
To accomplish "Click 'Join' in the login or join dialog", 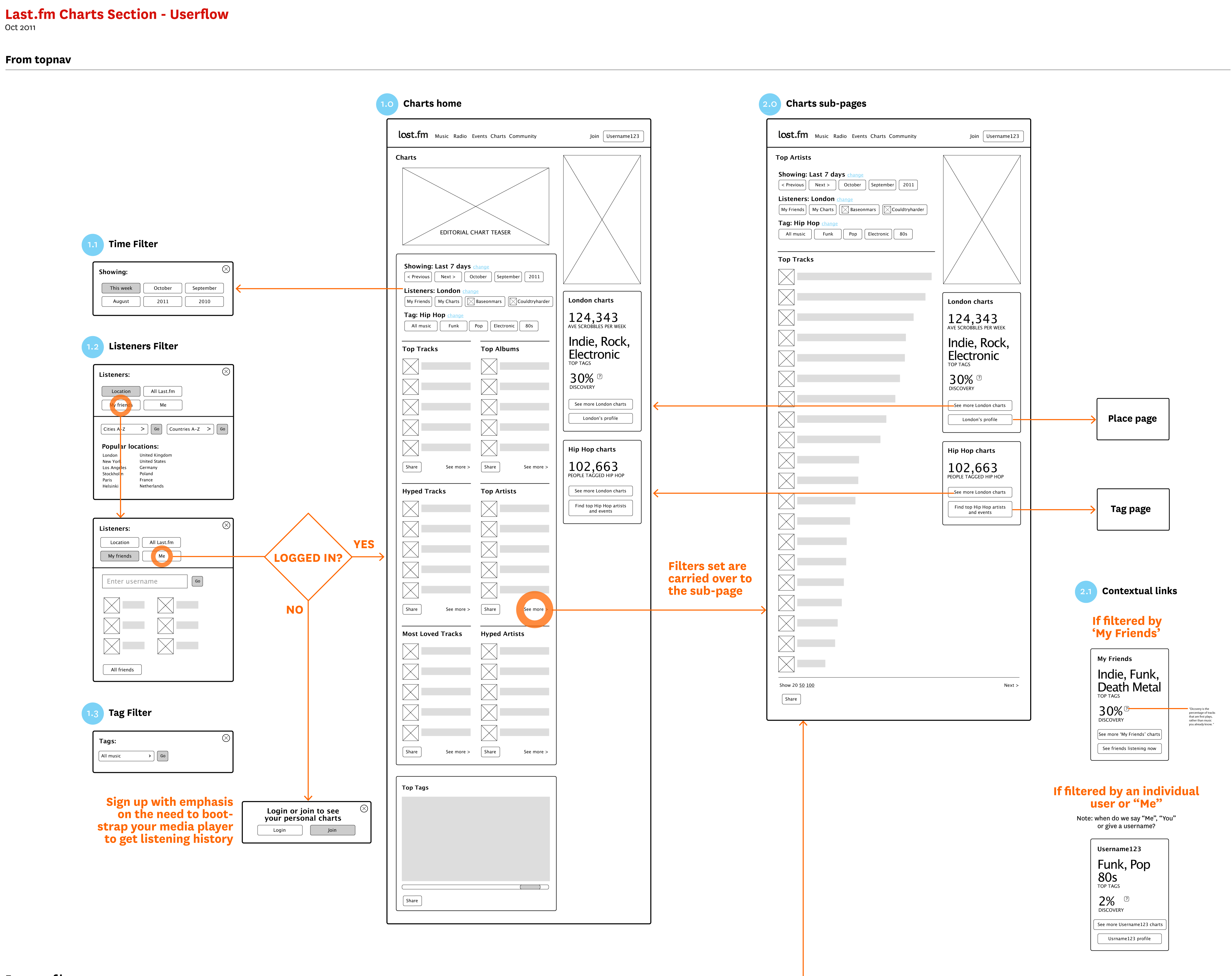I will (x=332, y=830).
